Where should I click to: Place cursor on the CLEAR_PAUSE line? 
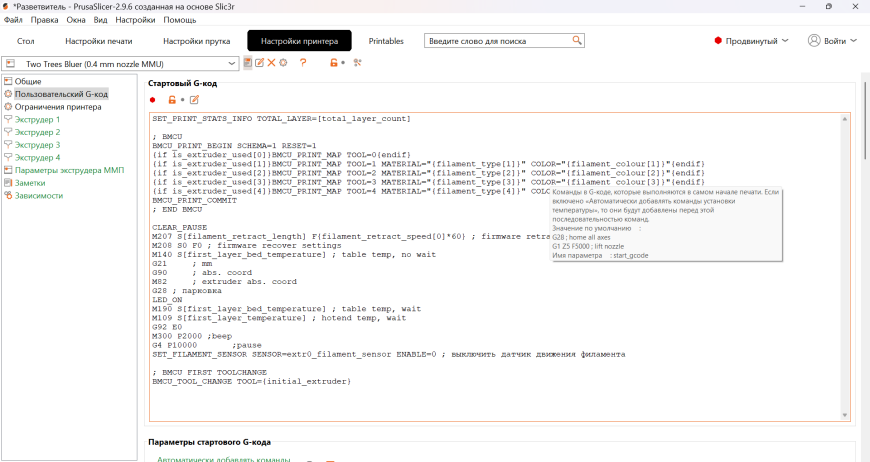[180, 227]
